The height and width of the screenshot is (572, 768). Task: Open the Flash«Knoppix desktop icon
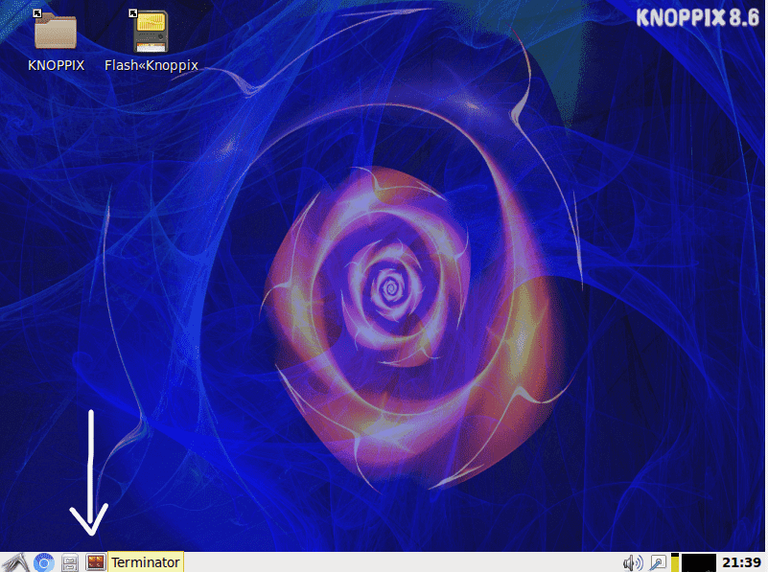pos(150,31)
